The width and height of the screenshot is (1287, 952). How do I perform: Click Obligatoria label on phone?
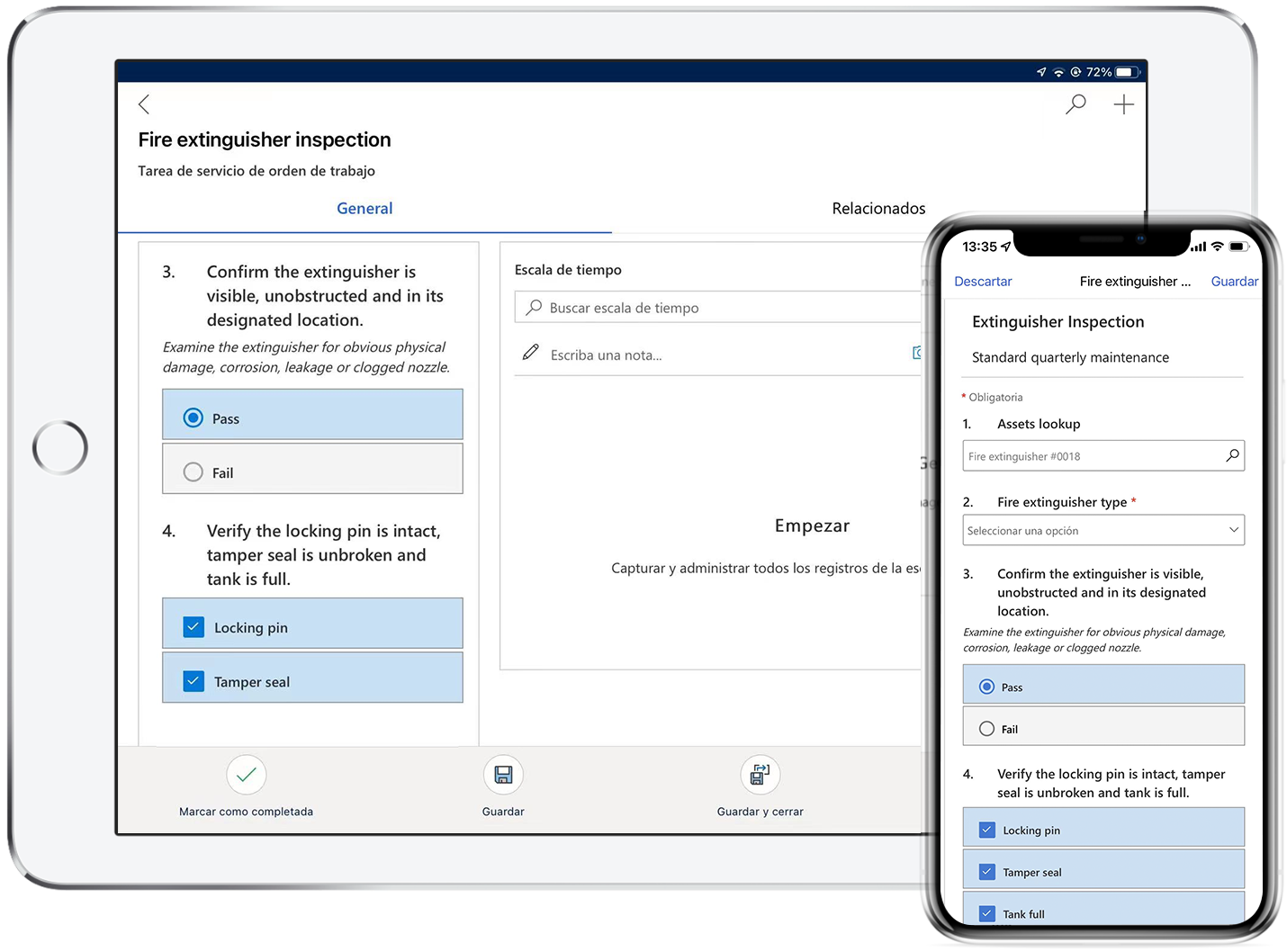tap(995, 398)
